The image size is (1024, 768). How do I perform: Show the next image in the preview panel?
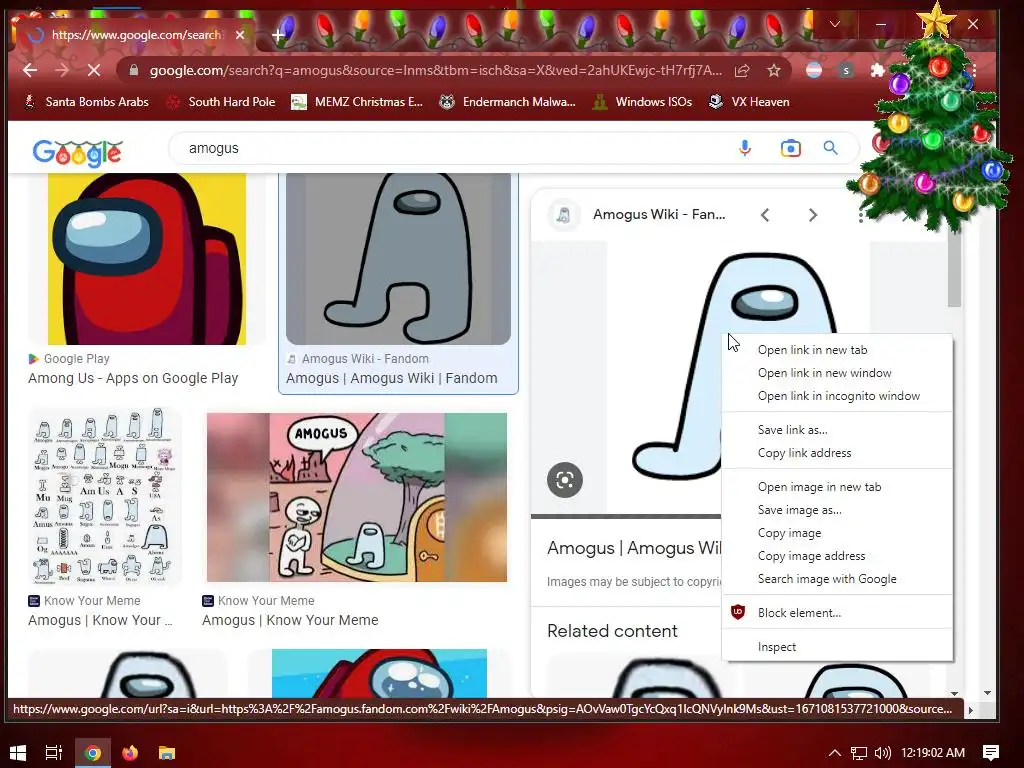pyautogui.click(x=813, y=215)
